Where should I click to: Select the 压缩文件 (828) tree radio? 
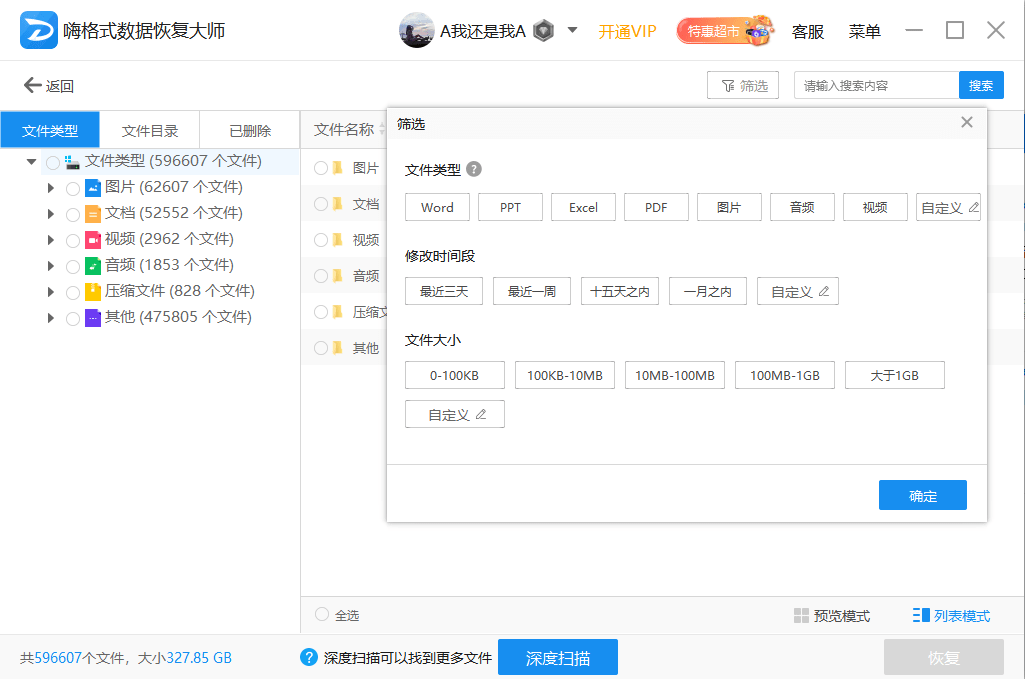click(73, 293)
